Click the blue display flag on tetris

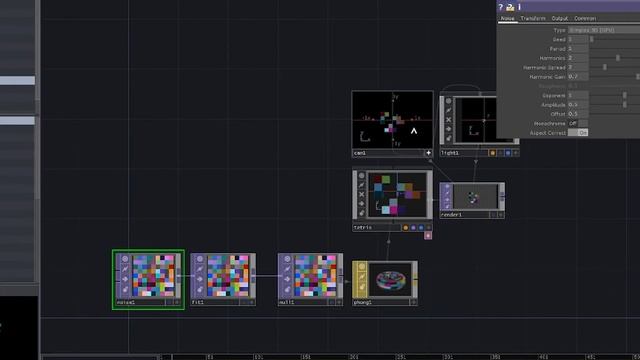click(421, 228)
